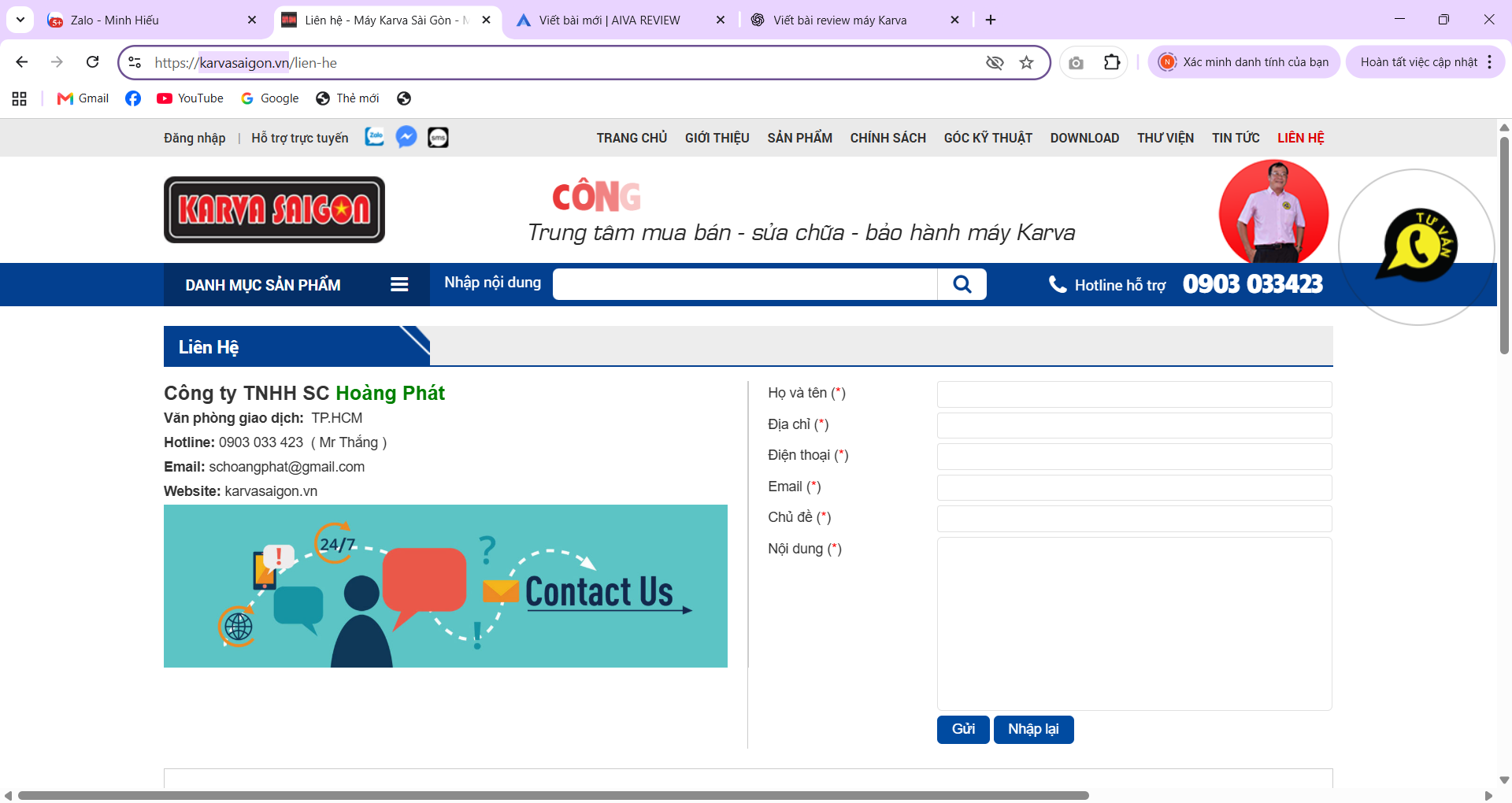This screenshot has height=803, width=1512.
Task: Open the Zalo support icon in top bar
Action: pos(375,137)
